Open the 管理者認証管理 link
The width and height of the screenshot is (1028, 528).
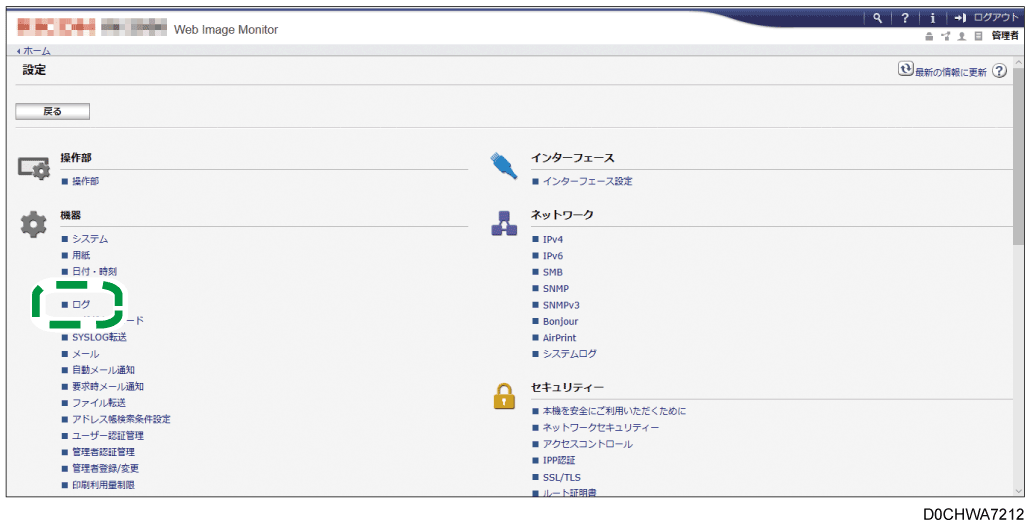click(x=104, y=452)
